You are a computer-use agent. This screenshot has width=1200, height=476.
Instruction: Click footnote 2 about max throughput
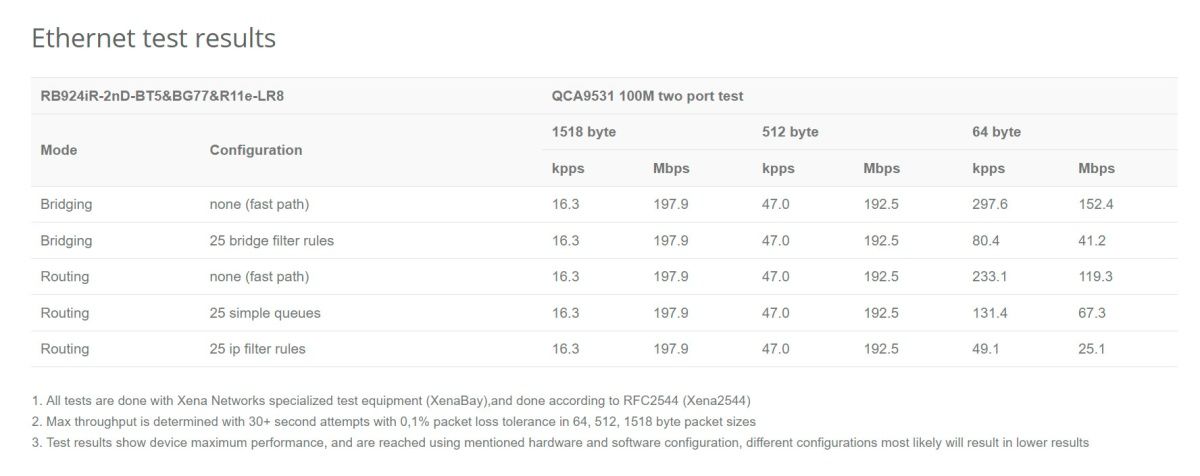[x=394, y=422]
